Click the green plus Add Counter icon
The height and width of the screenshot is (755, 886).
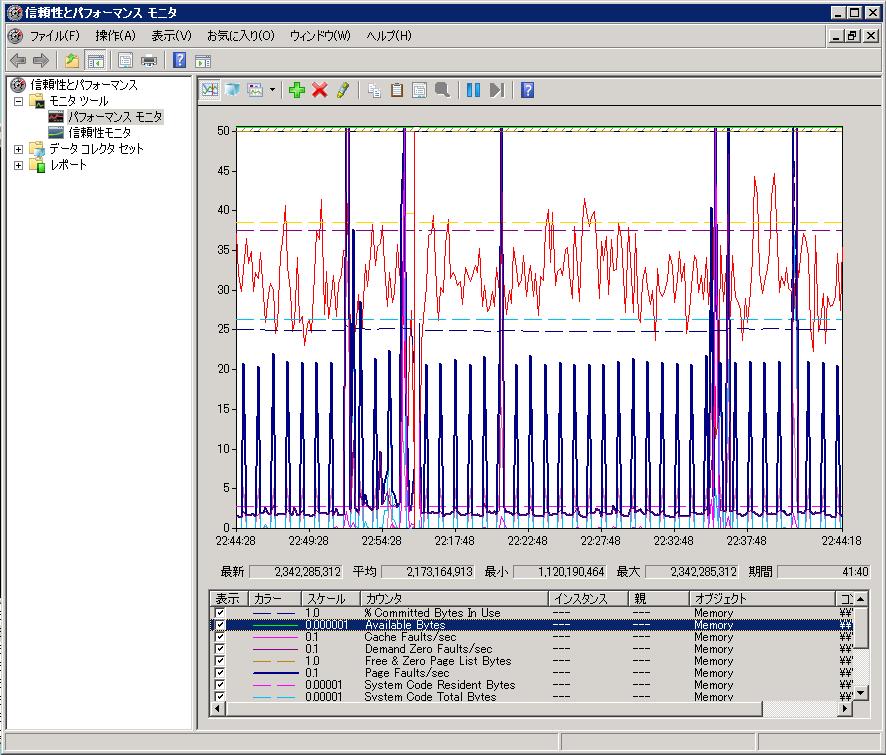(x=296, y=90)
